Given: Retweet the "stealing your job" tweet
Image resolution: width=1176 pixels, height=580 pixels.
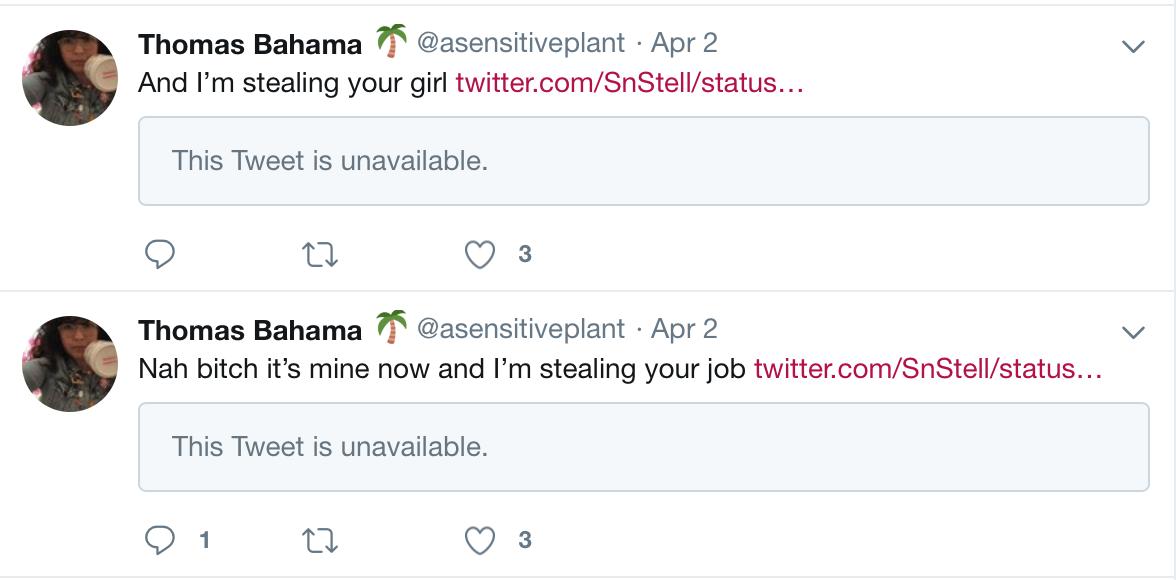Looking at the screenshot, I should click(320, 541).
